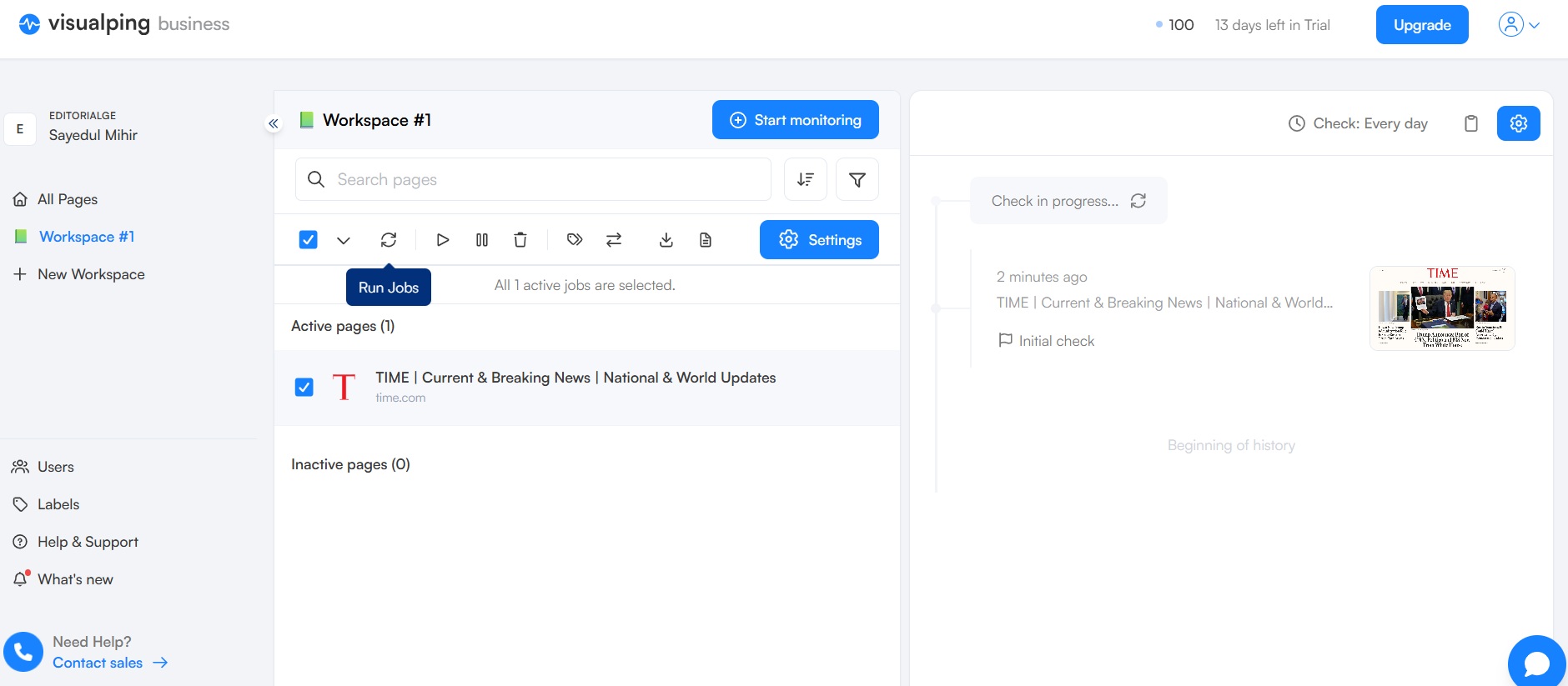Screen dimensions: 1568x686
Task: Open the TIME Current & Breaking News page row
Action: 587,388
